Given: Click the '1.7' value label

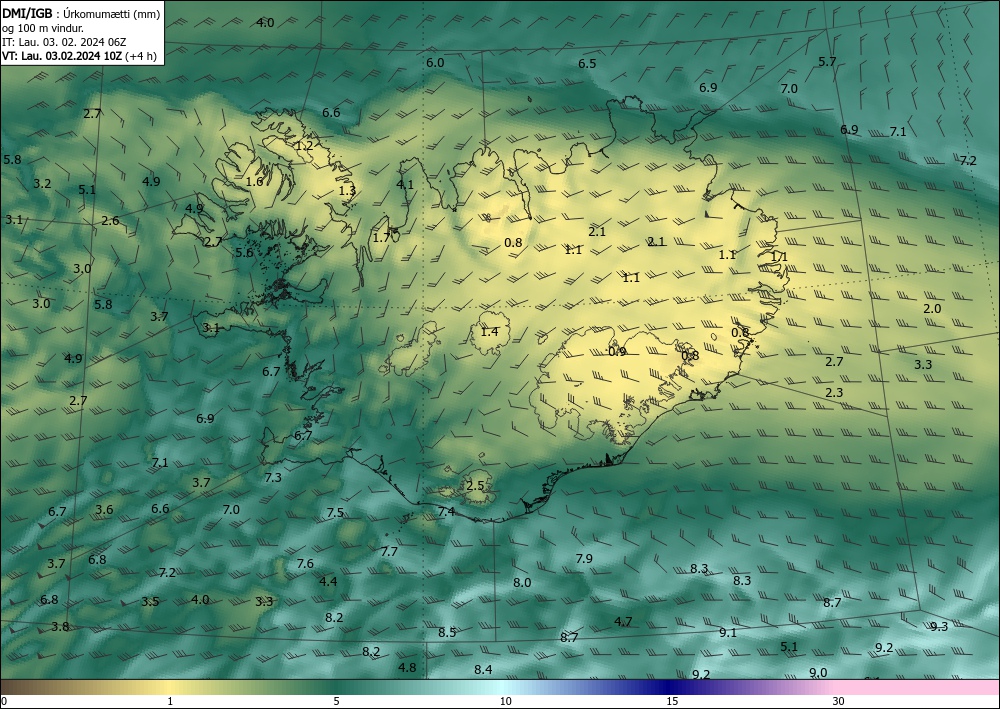Looking at the screenshot, I should pyautogui.click(x=381, y=238).
